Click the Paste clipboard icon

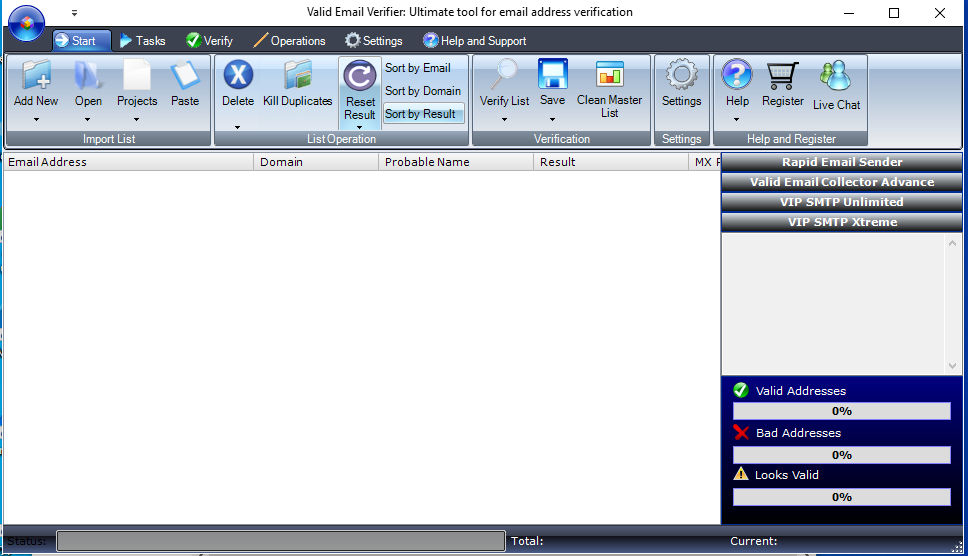[x=185, y=75]
